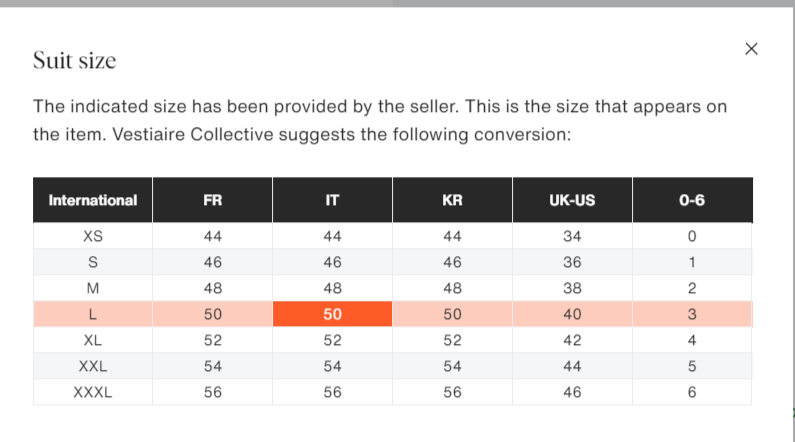Click the Suit size heading
The image size is (795, 442).
pyautogui.click(x=75, y=60)
